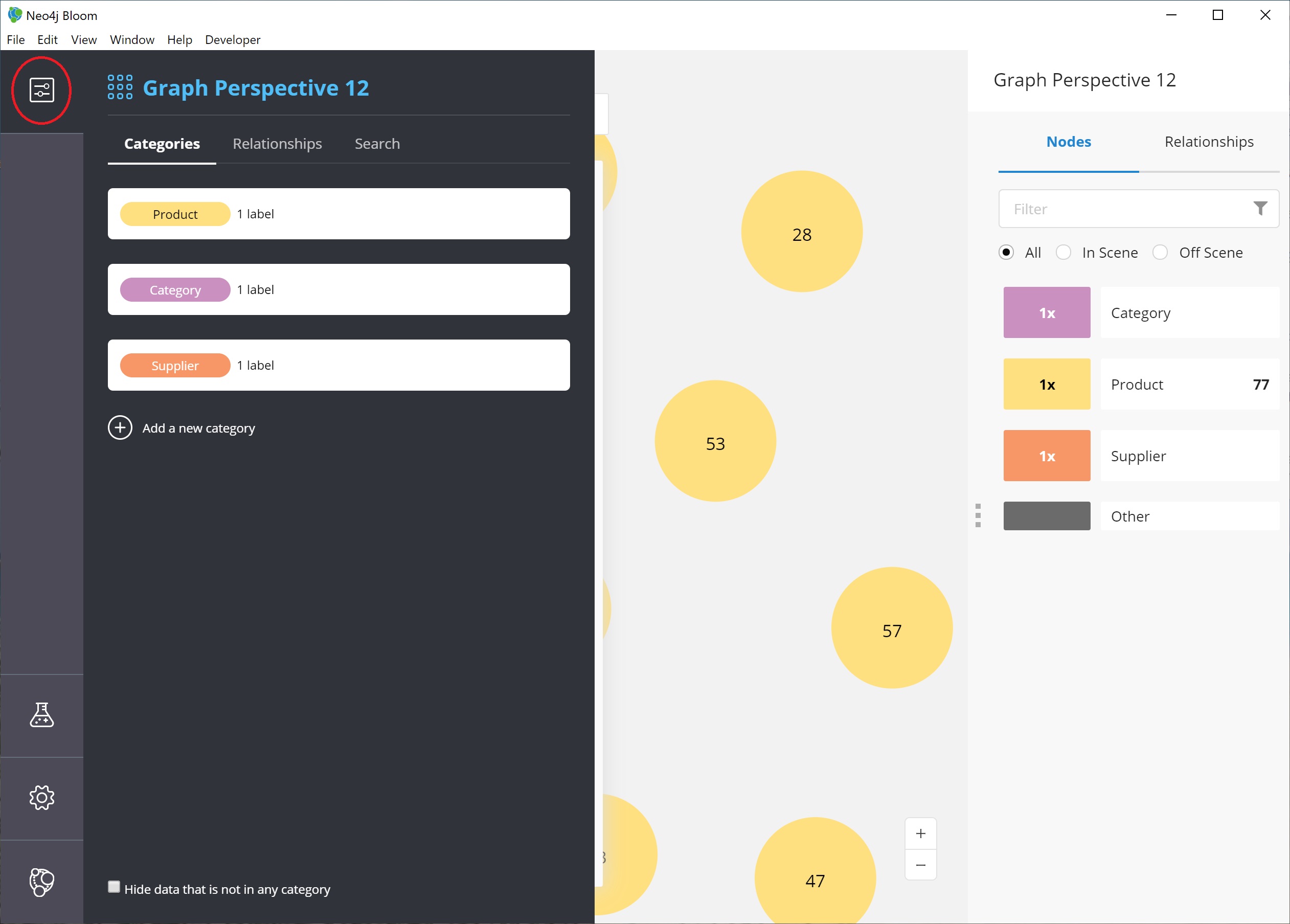Click the plus icon to add category
Viewport: 1290px width, 924px height.
click(120, 428)
